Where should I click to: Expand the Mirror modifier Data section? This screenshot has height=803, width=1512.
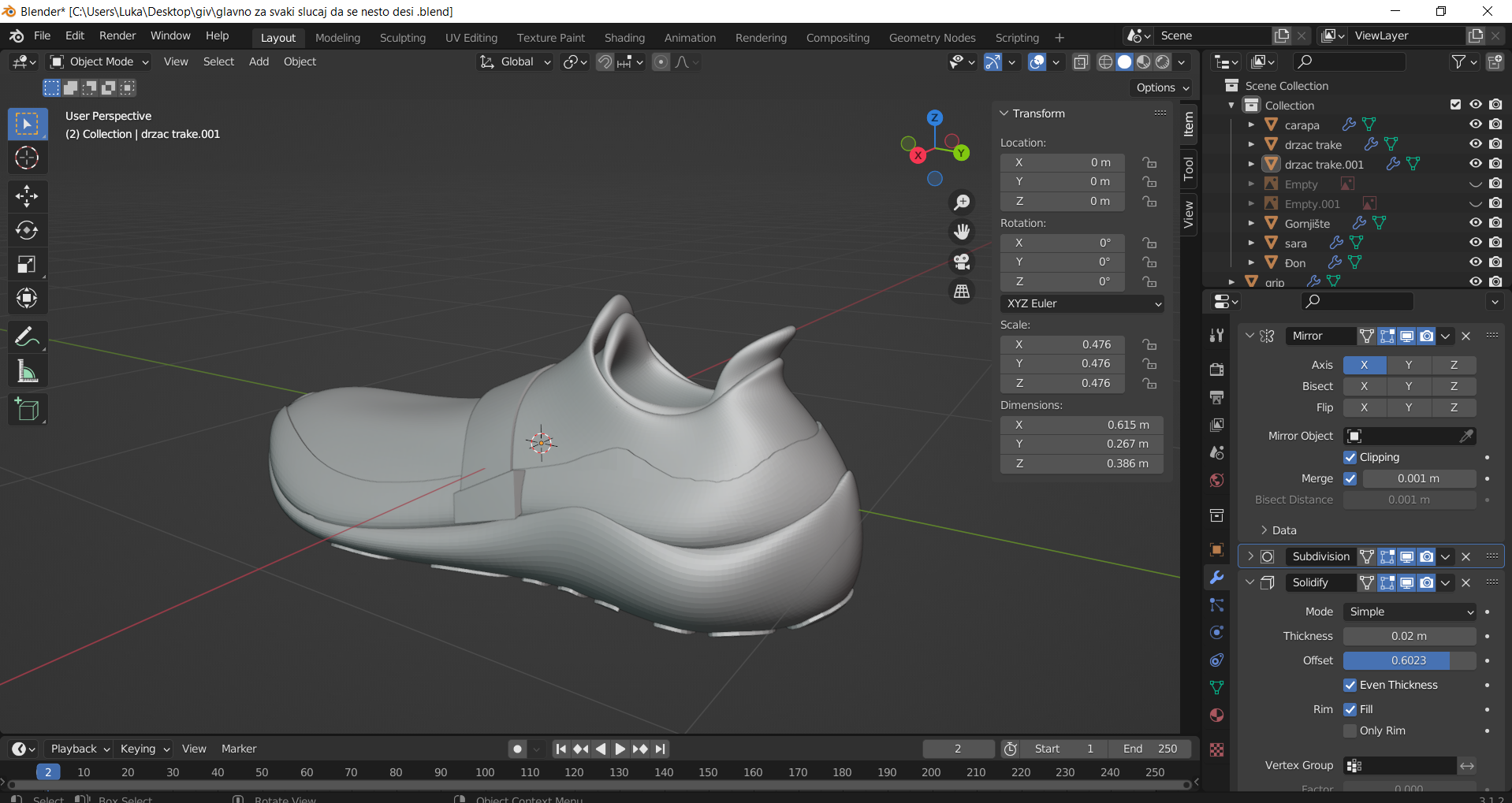[x=1264, y=530]
